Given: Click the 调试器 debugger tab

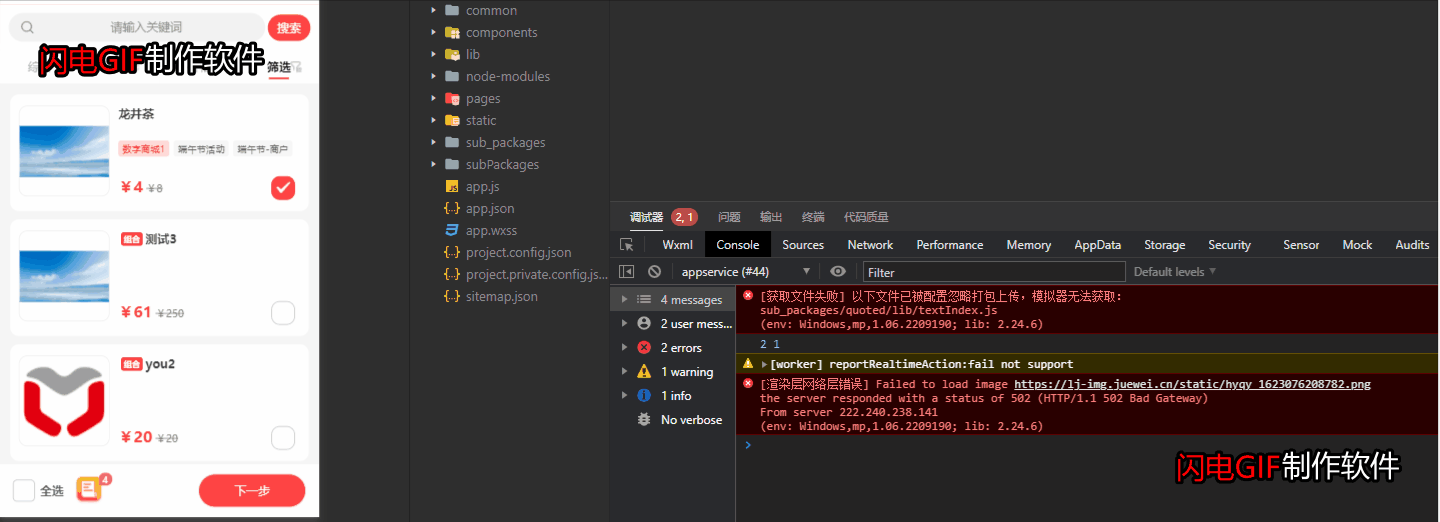Looking at the screenshot, I should click(x=646, y=217).
